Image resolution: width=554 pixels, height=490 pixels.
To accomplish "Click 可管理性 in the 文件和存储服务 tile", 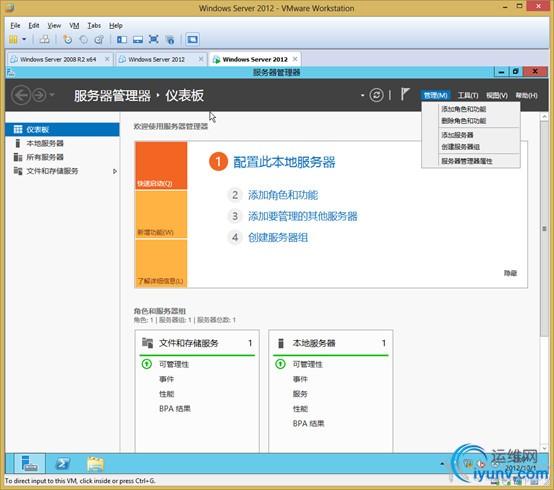I will click(174, 364).
